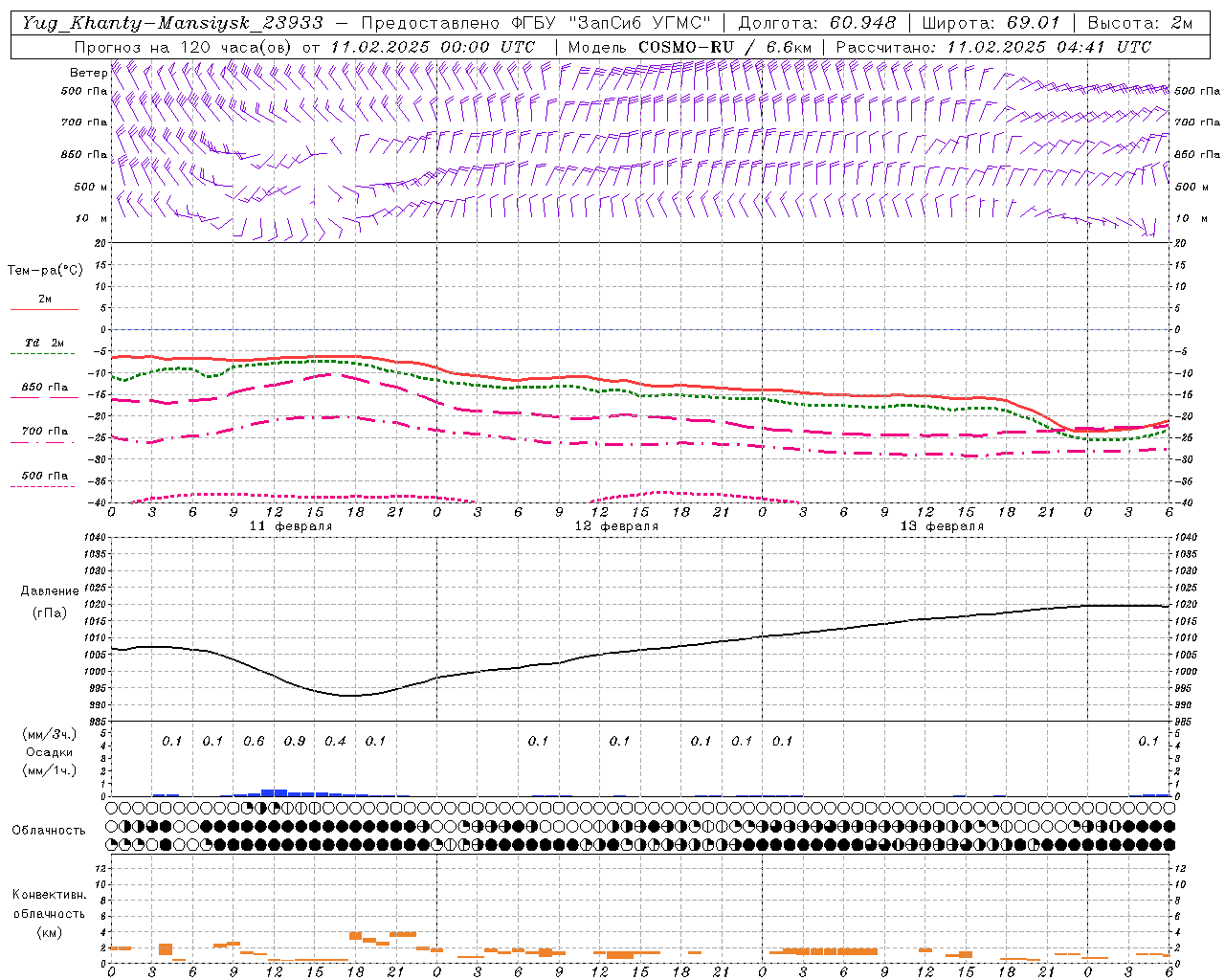Screen dimensions: 1225x980
Task: Select the (мм/1ч.) precipitation unit label
Action: pos(50,770)
